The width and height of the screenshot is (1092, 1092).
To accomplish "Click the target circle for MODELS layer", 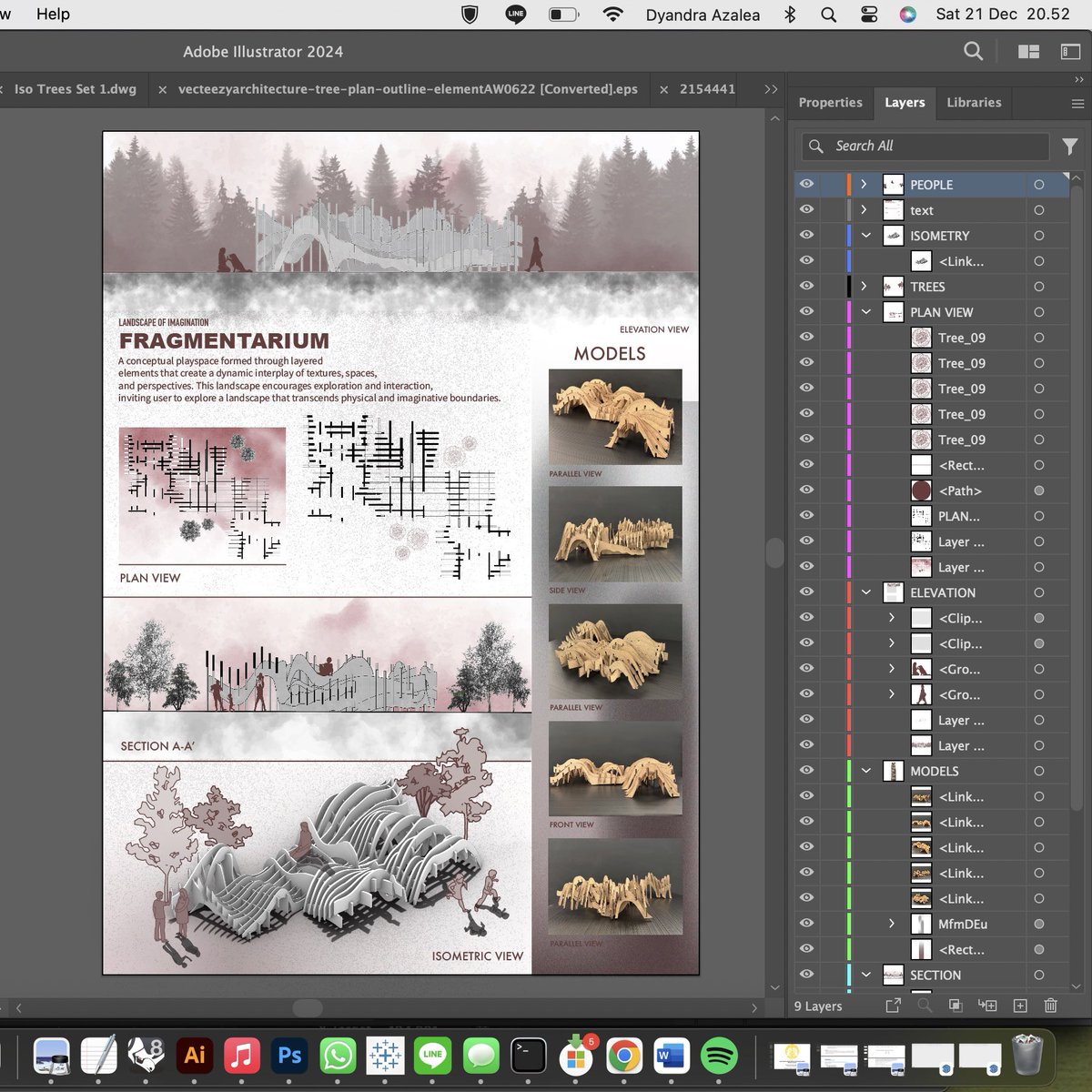I will coord(1038,771).
